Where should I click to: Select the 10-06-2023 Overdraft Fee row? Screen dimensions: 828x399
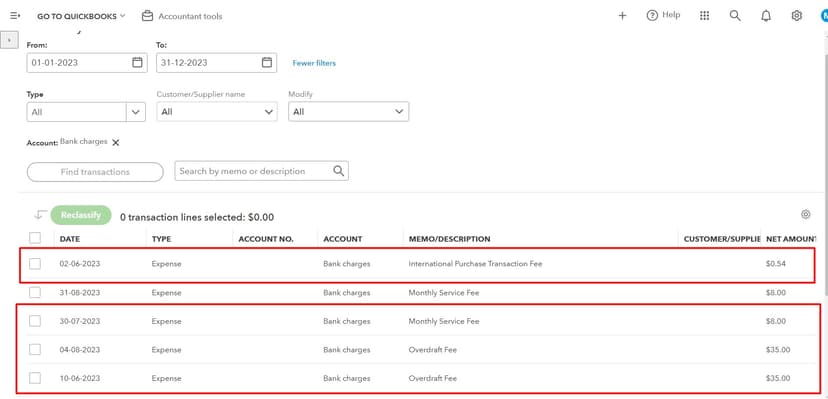[x=35, y=378]
